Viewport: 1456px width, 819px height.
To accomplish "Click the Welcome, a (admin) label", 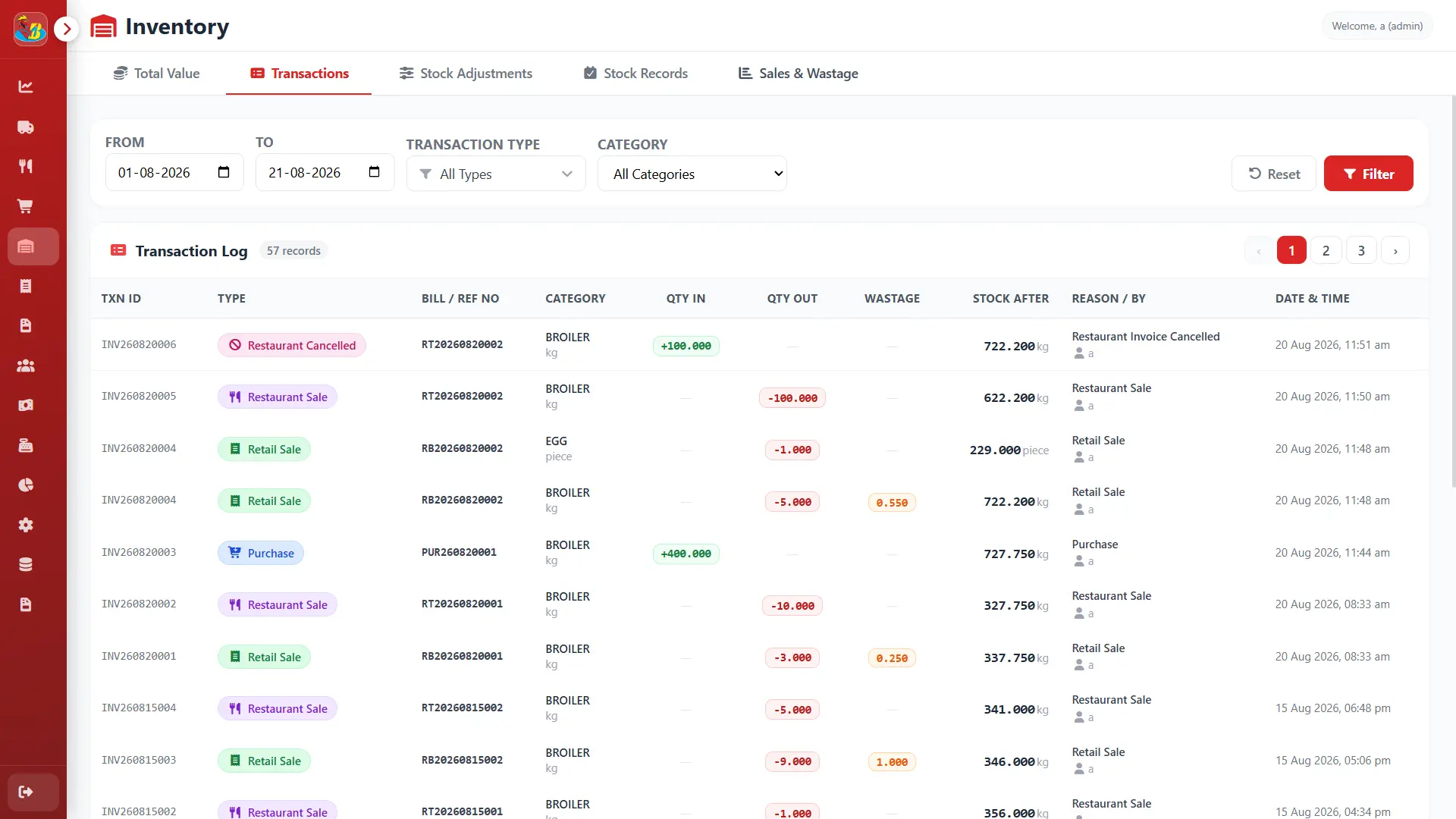I will [x=1377, y=26].
